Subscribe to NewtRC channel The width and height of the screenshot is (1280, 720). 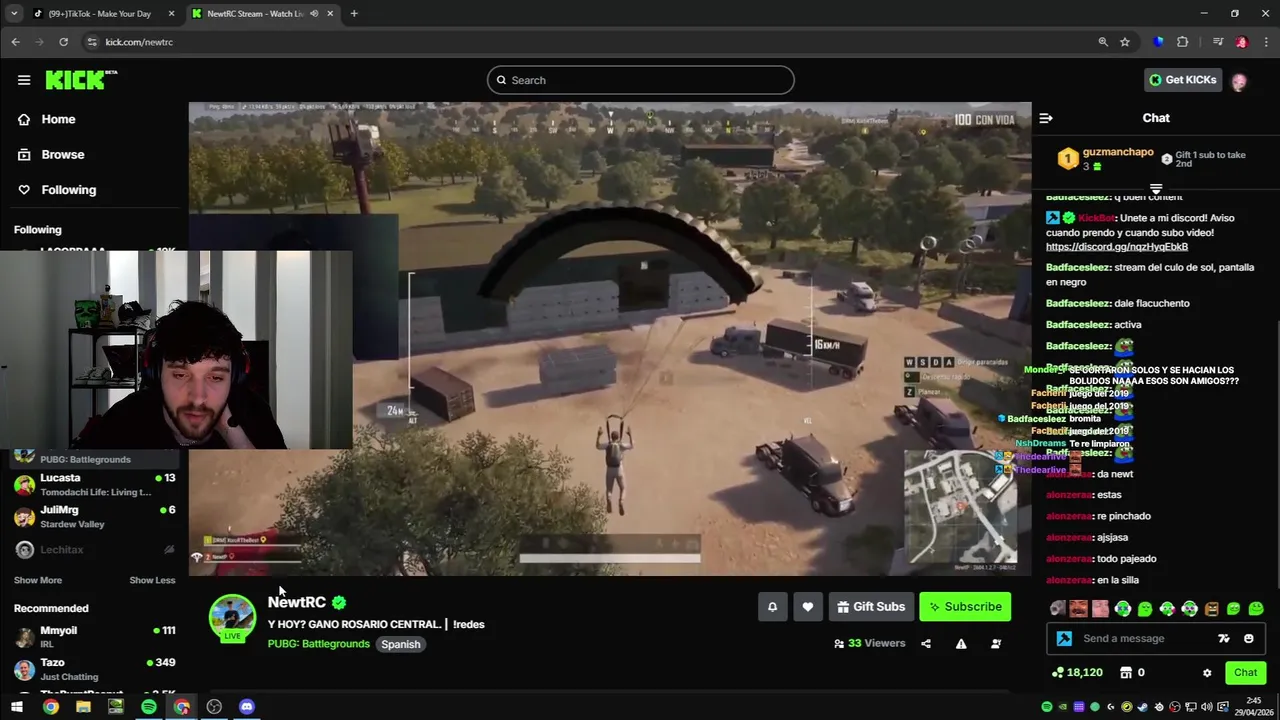pyautogui.click(x=965, y=607)
